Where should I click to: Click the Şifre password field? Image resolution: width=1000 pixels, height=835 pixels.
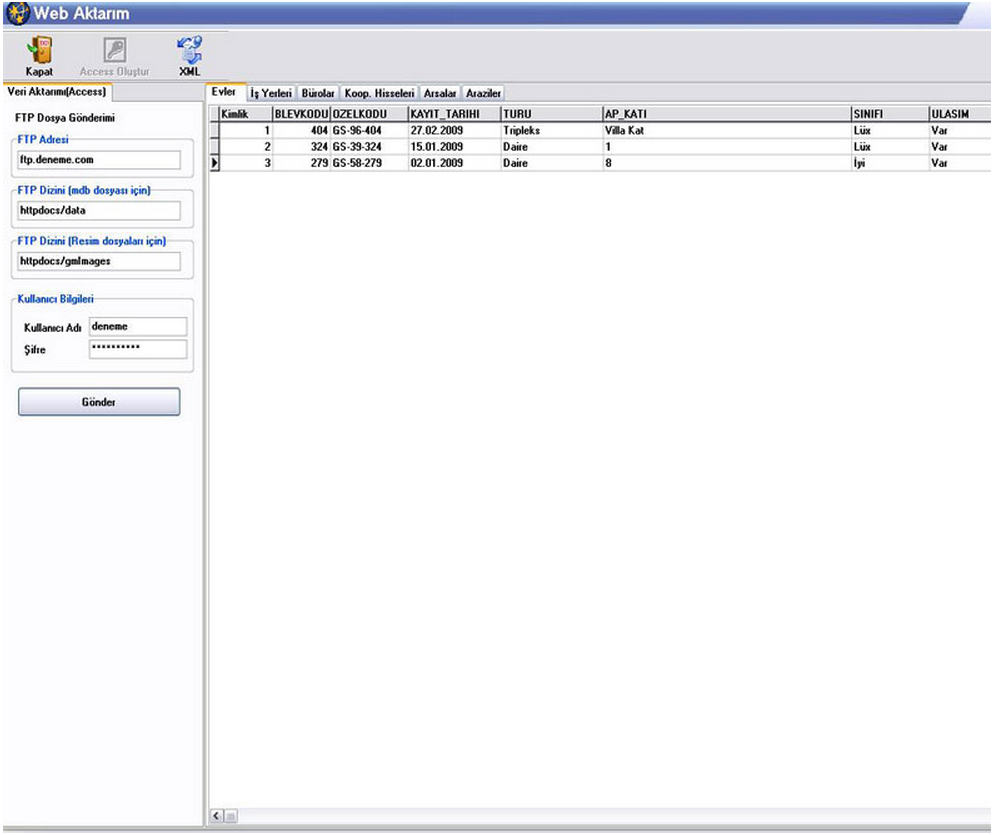point(138,348)
